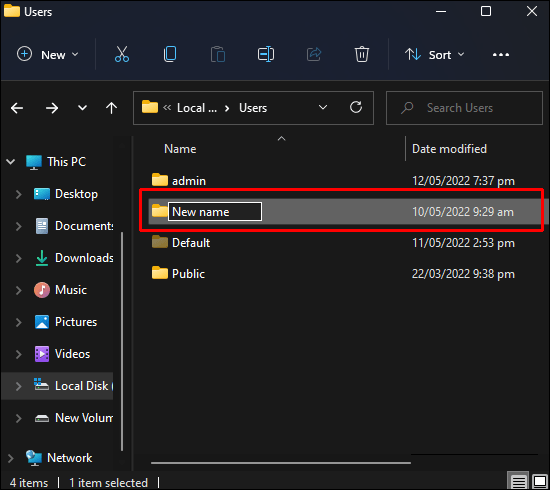Click date 12/05/2022 7:37 pm
Image resolution: width=550 pixels, height=490 pixels.
463,181
